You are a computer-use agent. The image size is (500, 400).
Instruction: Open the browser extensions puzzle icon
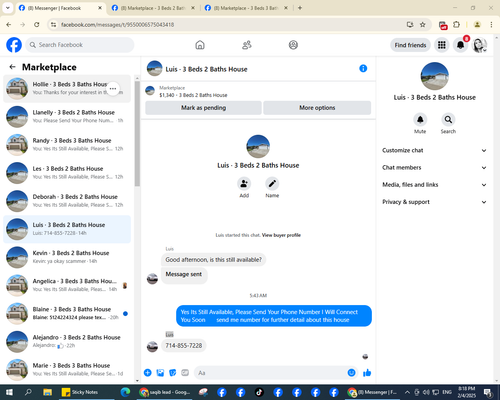pos(456,25)
